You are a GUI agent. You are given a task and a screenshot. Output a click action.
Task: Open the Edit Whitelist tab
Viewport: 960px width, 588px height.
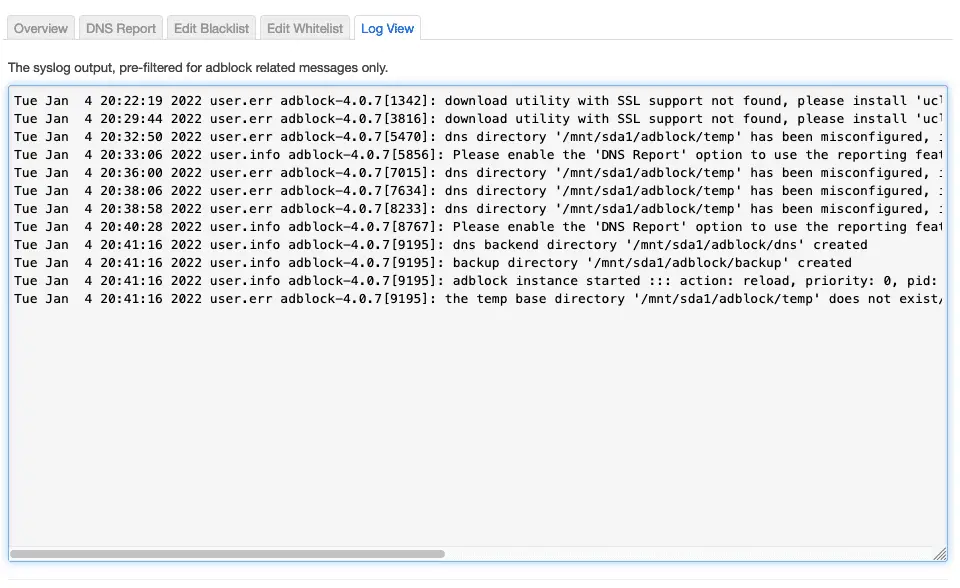305,28
